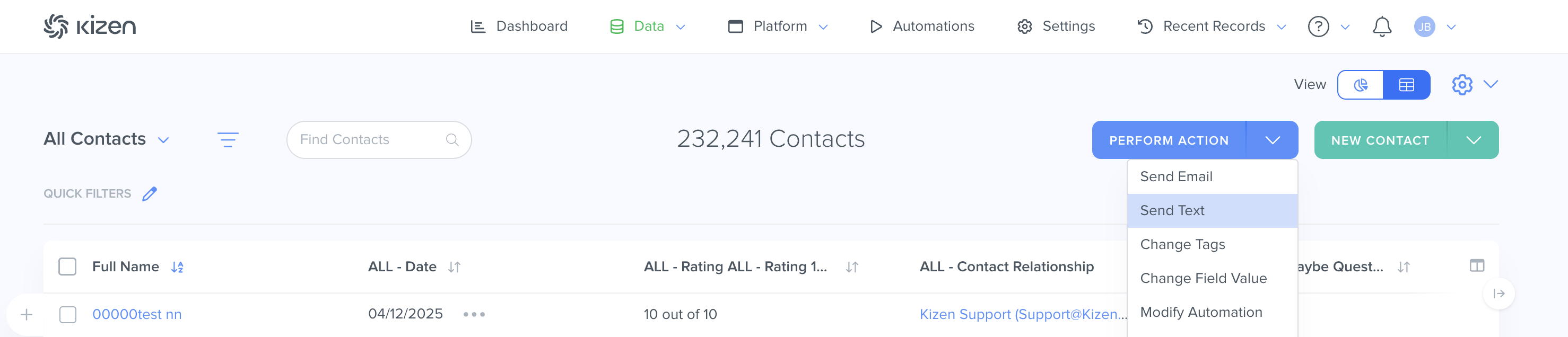
Task: Edit quick filters with pencil icon
Action: coord(150,193)
